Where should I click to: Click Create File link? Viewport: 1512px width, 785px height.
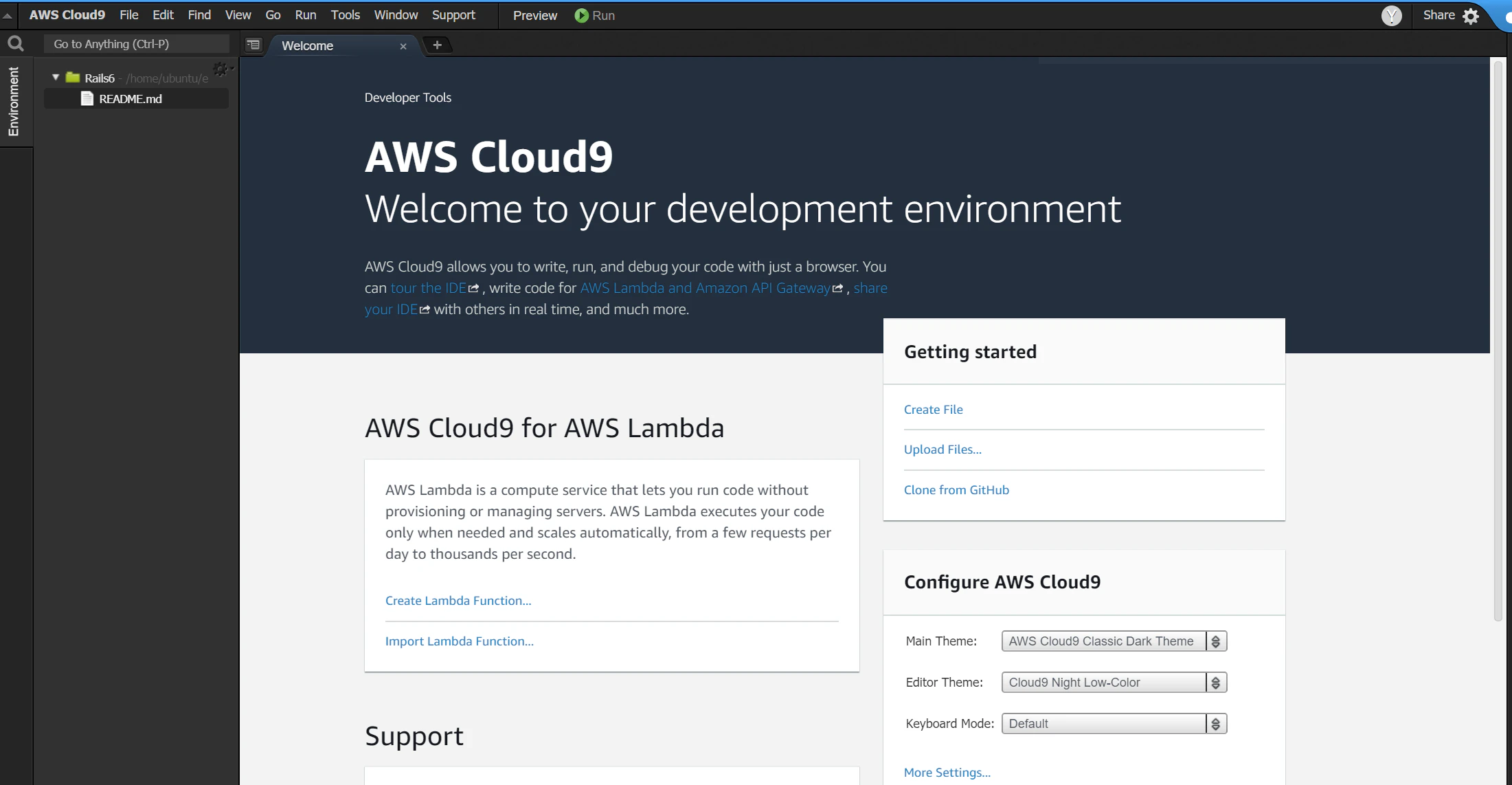click(x=933, y=410)
